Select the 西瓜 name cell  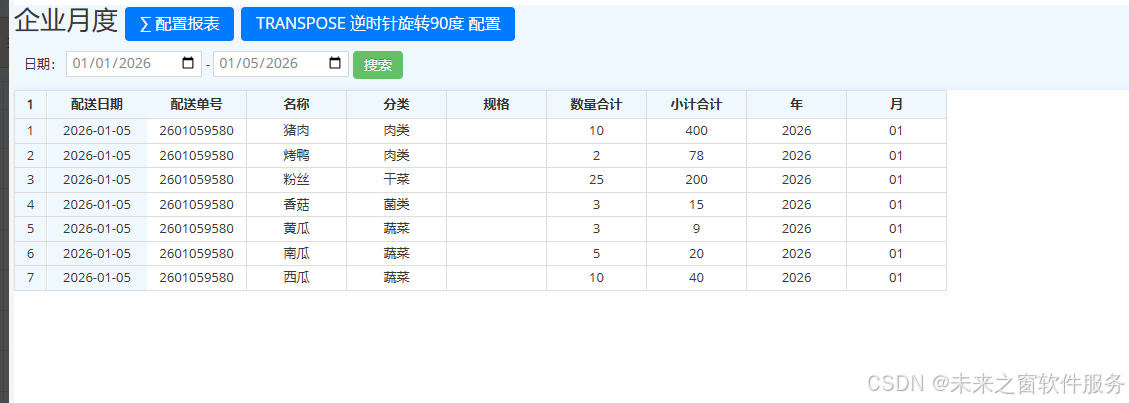[297, 278]
